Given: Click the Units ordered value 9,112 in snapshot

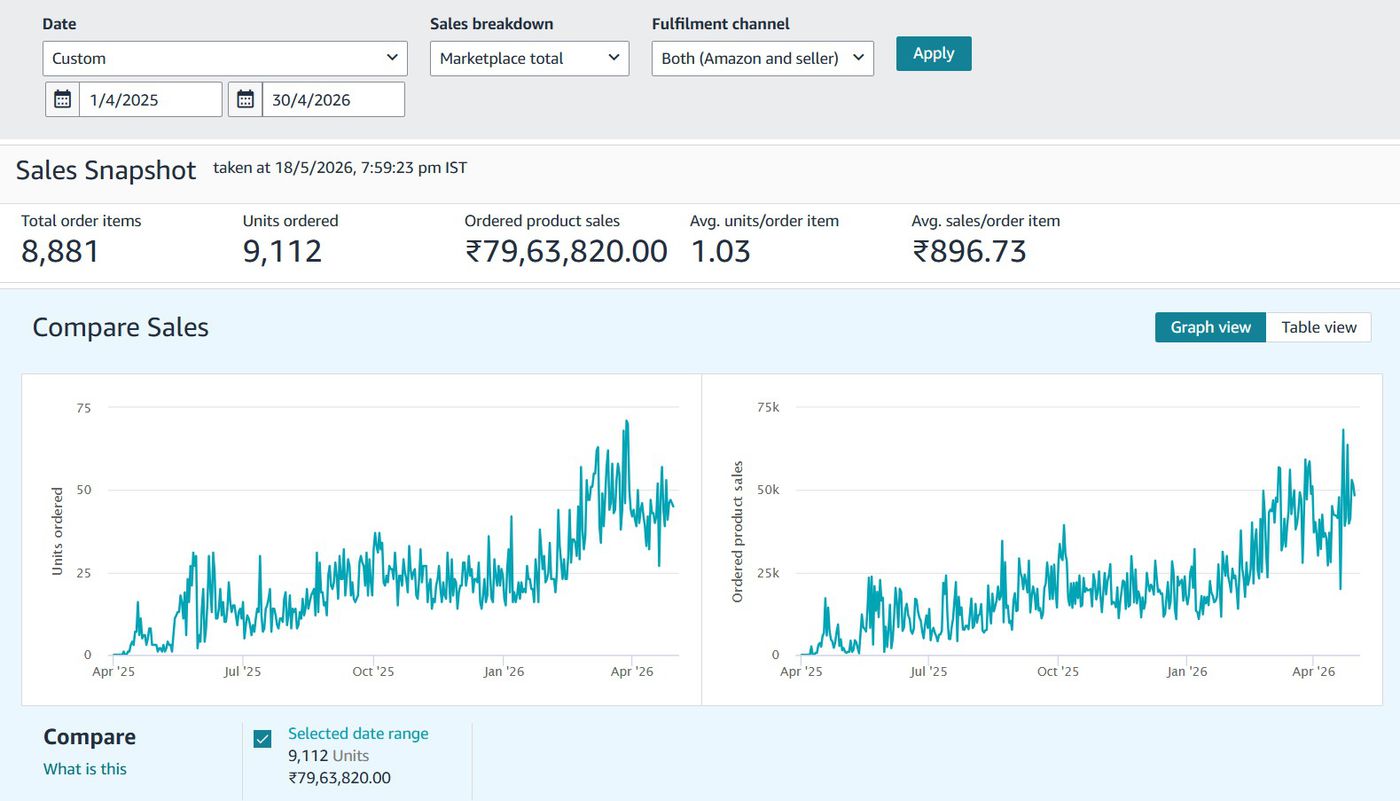Looking at the screenshot, I should (282, 251).
